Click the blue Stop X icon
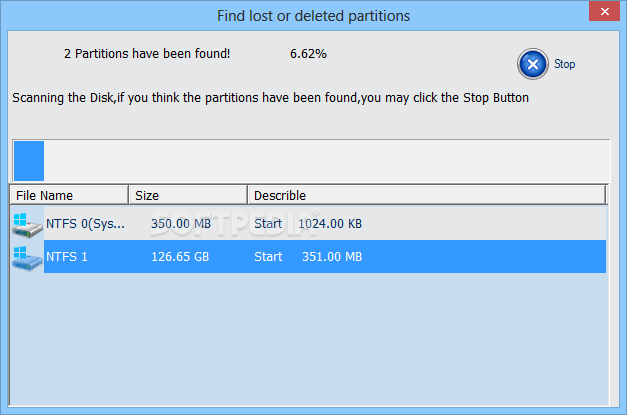The height and width of the screenshot is (415, 627). point(533,64)
